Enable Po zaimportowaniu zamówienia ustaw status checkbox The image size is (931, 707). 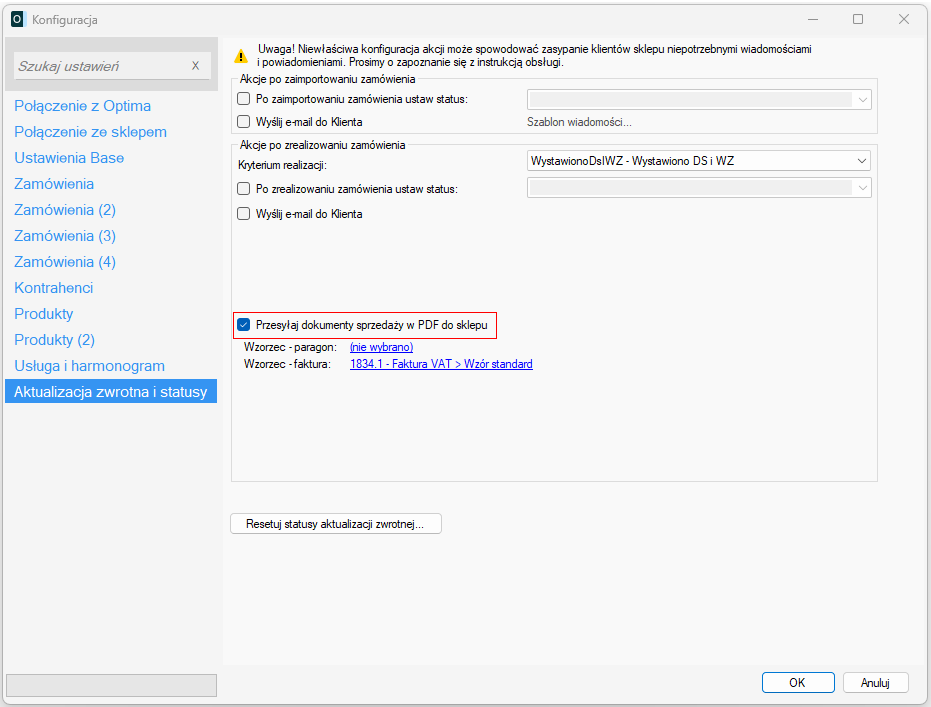click(x=243, y=99)
